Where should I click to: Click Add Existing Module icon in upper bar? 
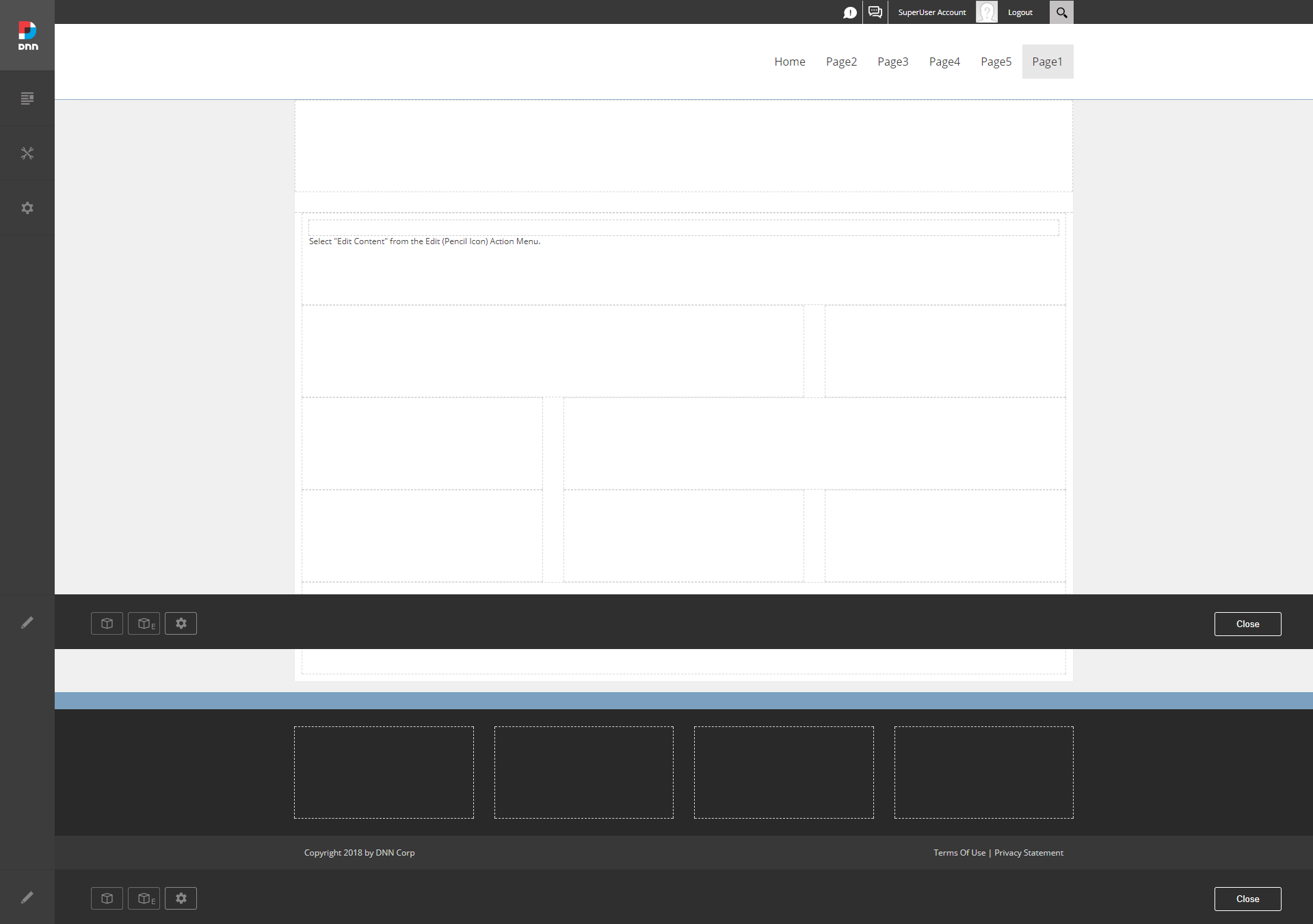pos(144,623)
